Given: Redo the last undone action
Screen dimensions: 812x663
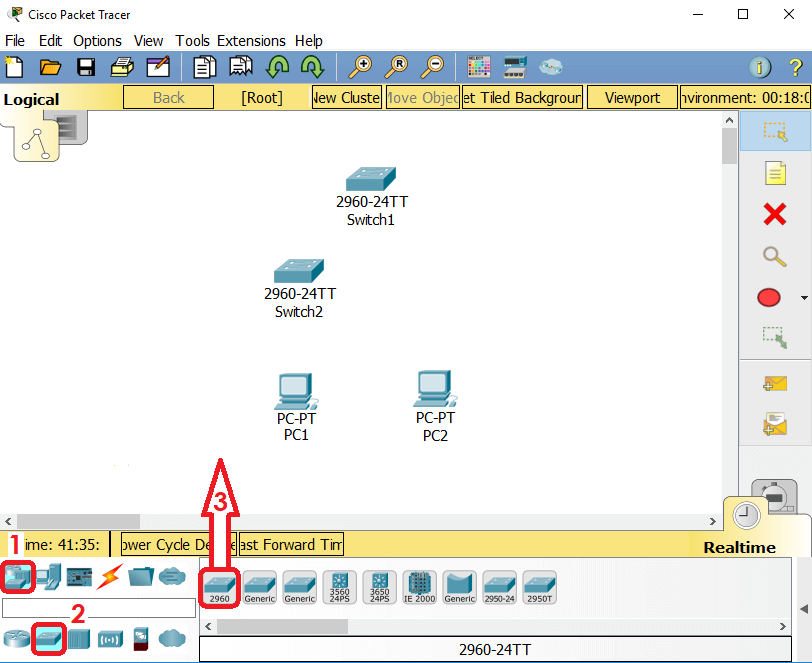Looking at the screenshot, I should coord(312,67).
